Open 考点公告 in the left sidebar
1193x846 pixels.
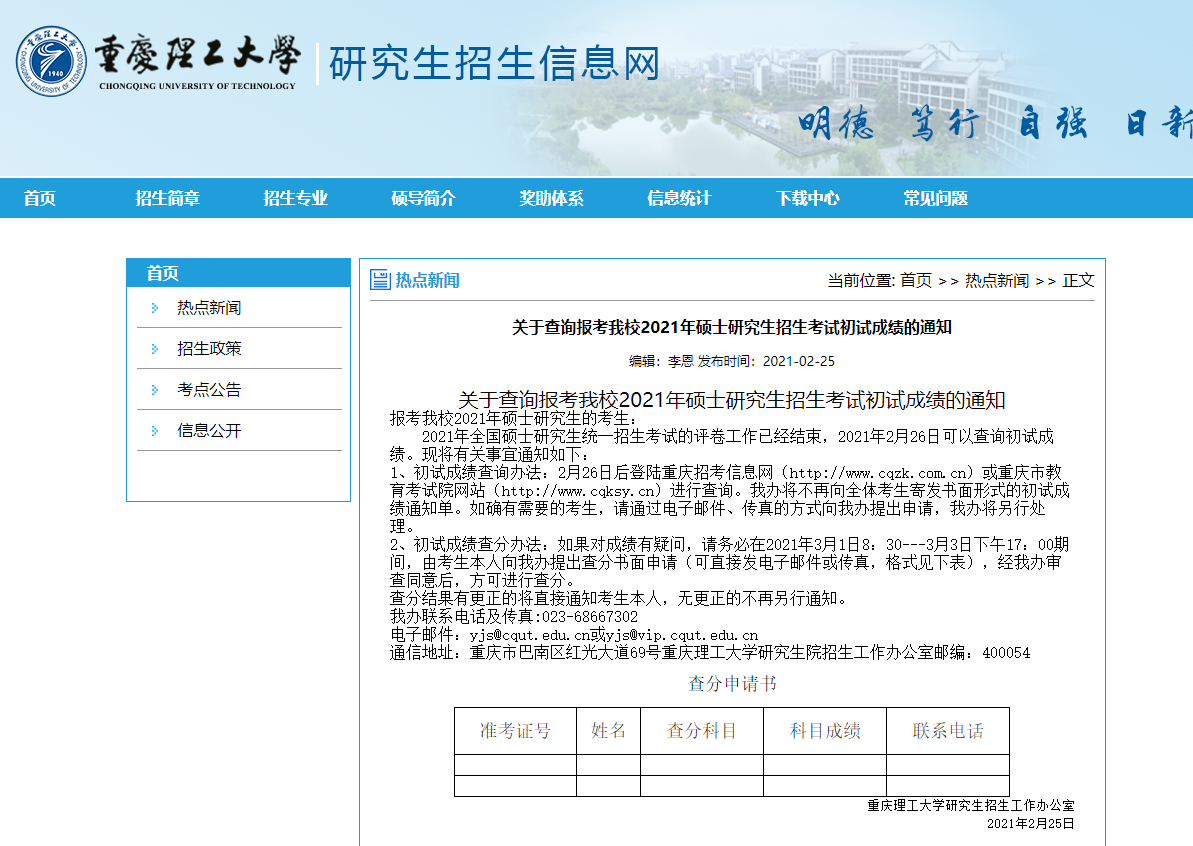click(x=209, y=390)
